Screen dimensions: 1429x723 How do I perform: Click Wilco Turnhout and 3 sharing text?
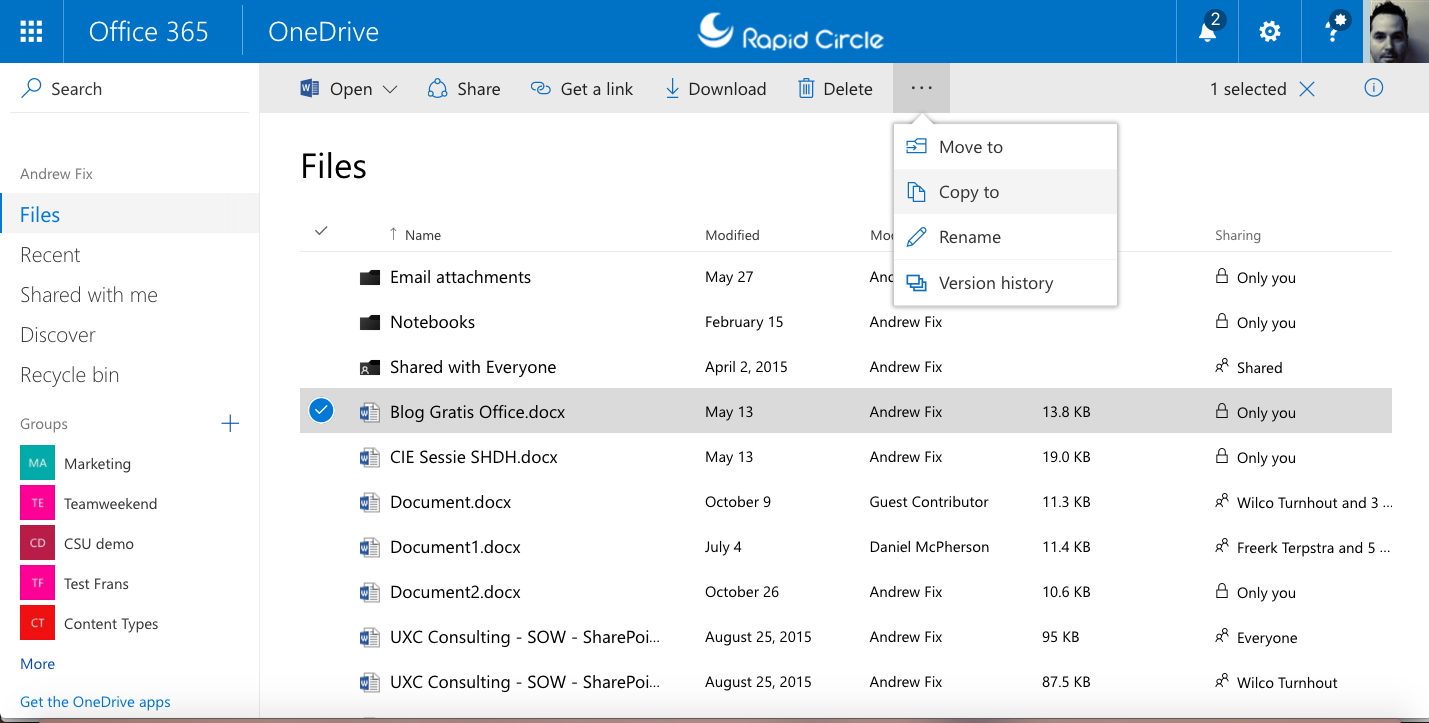click(x=1314, y=503)
